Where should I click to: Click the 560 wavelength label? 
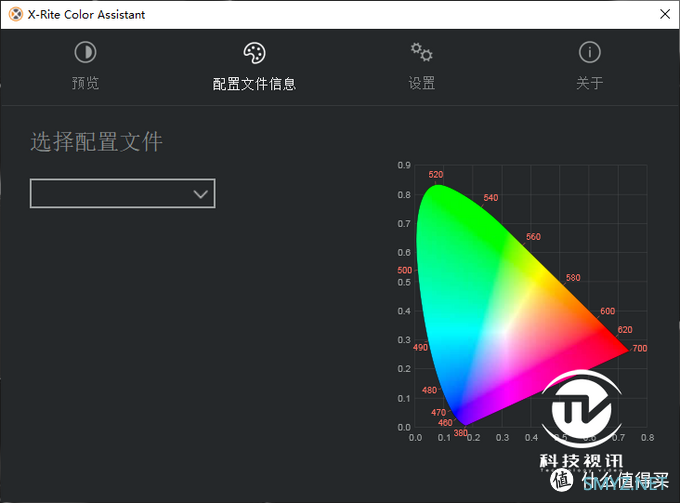tap(533, 237)
